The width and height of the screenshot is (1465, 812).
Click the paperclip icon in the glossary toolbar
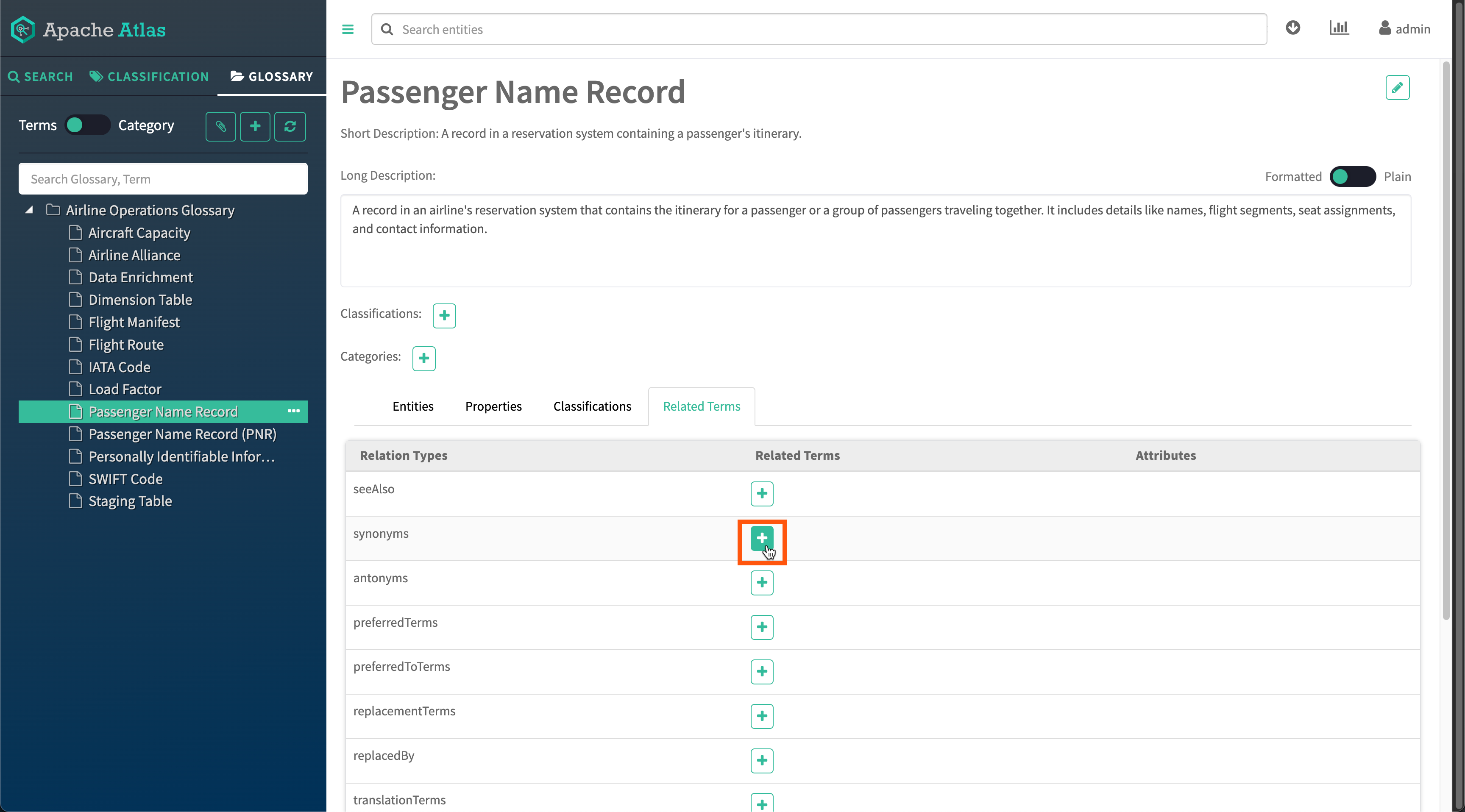point(221,126)
